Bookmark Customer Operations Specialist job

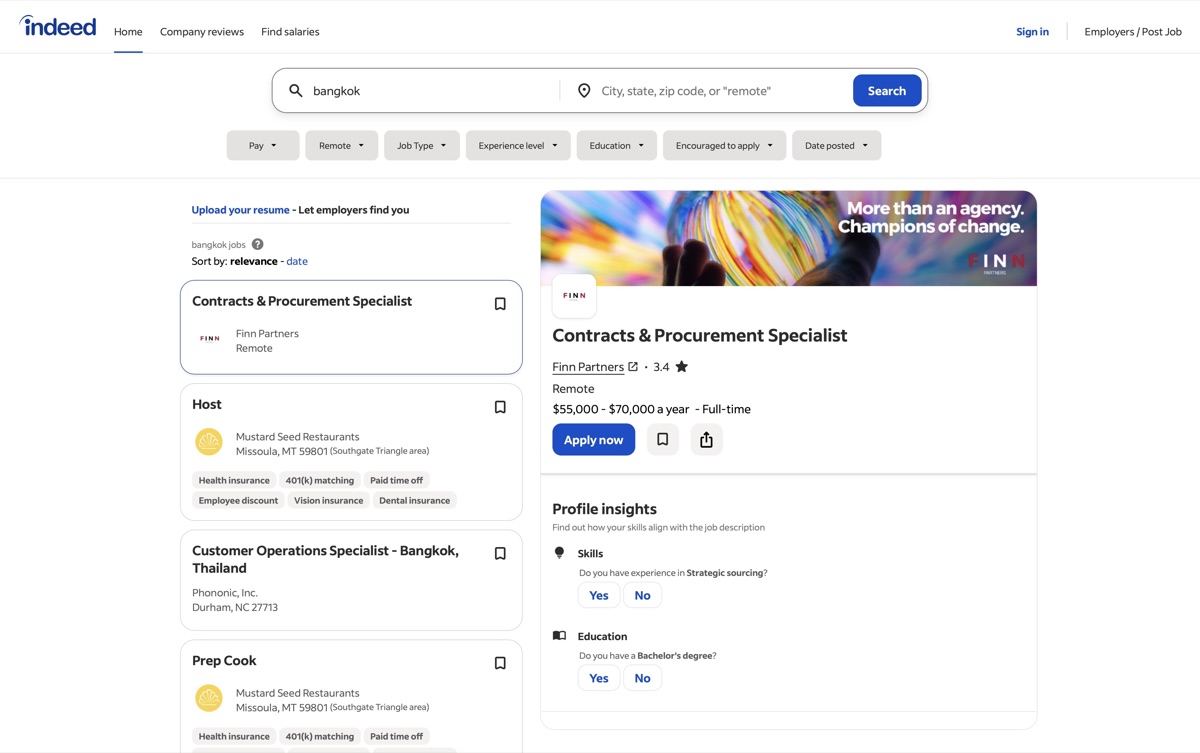(x=500, y=554)
